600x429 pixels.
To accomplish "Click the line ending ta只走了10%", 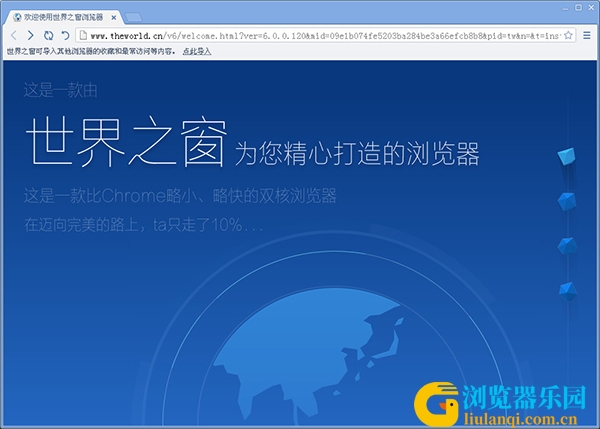I will pos(143,225).
